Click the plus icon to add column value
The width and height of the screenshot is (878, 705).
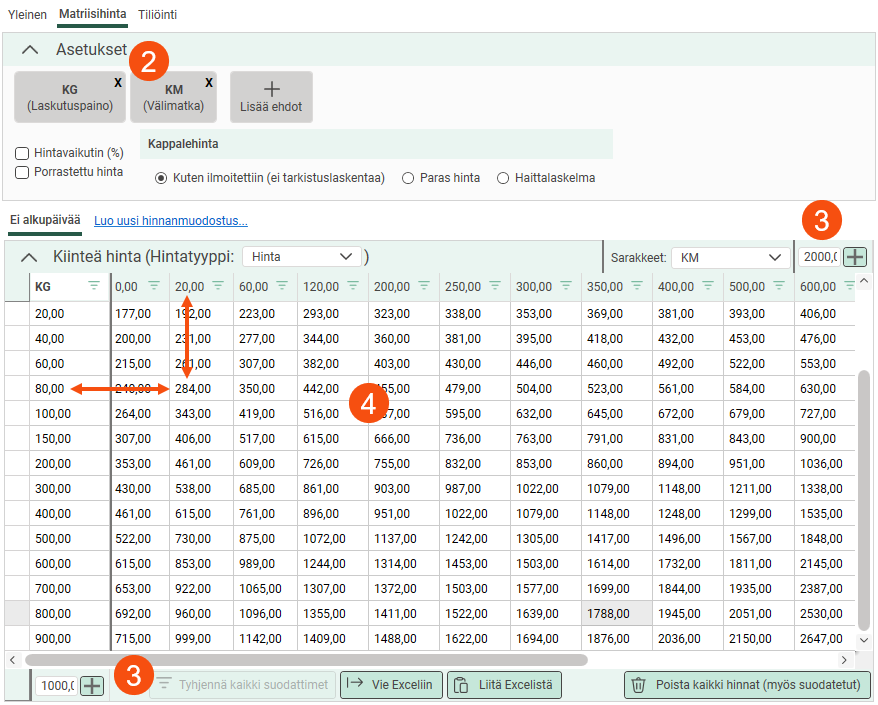(855, 257)
